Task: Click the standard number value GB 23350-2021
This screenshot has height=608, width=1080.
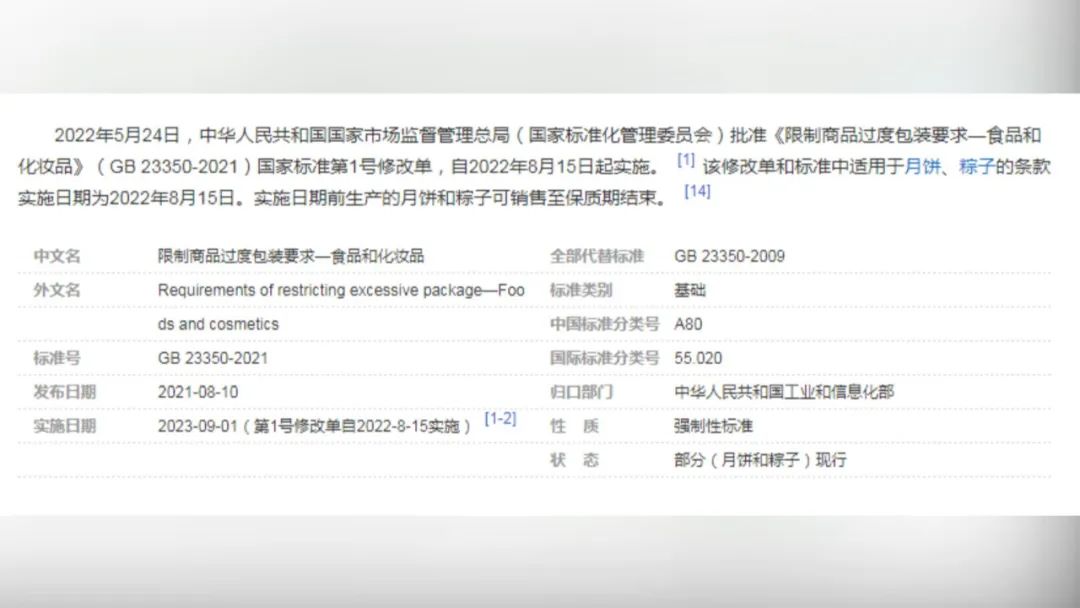Action: (213, 358)
